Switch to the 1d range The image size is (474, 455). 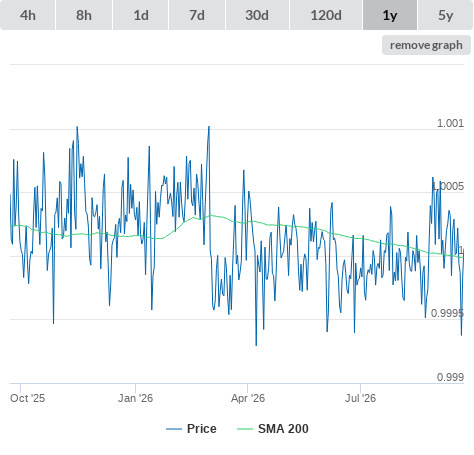pos(141,15)
